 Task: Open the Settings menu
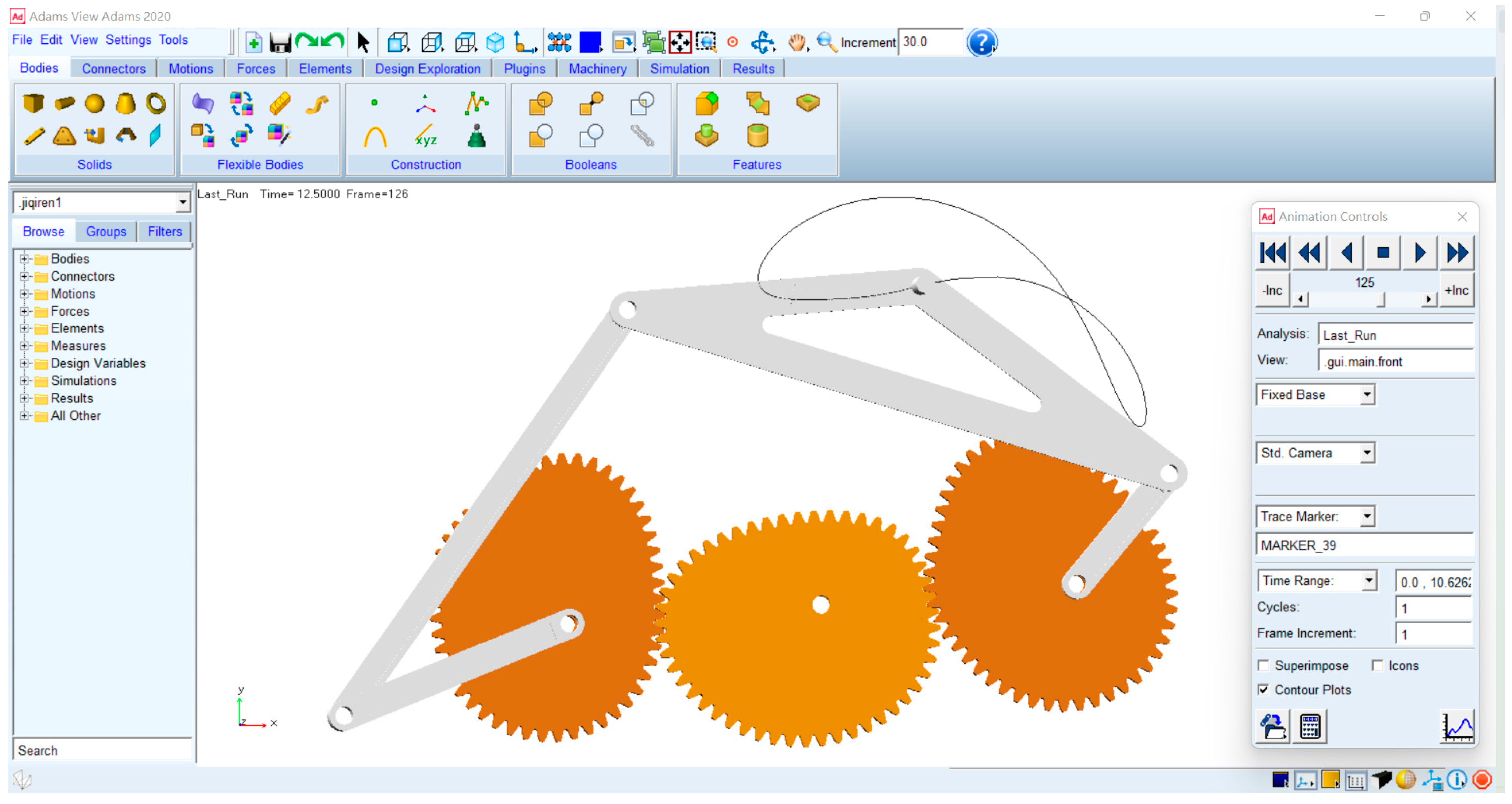click(128, 40)
